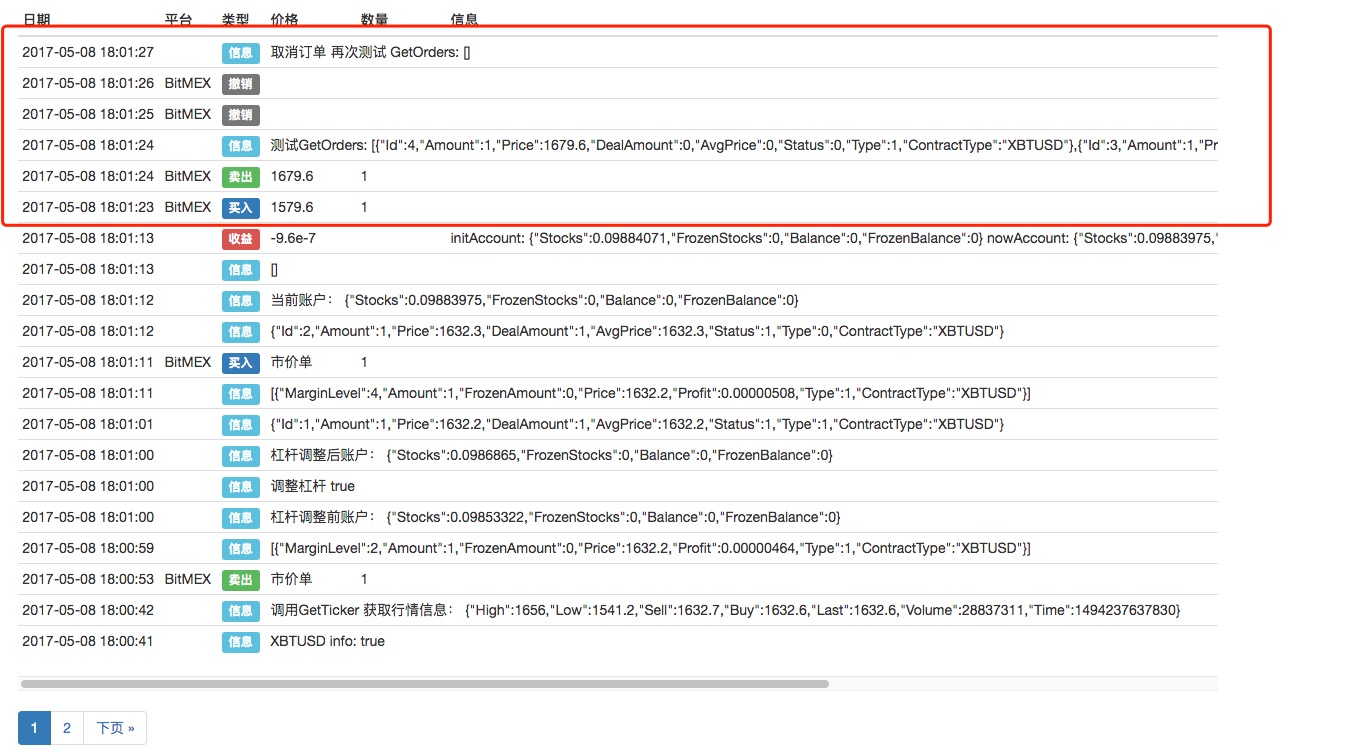
Task: Click BitMEX in the 18:01:25 row
Action: pyautogui.click(x=188, y=114)
